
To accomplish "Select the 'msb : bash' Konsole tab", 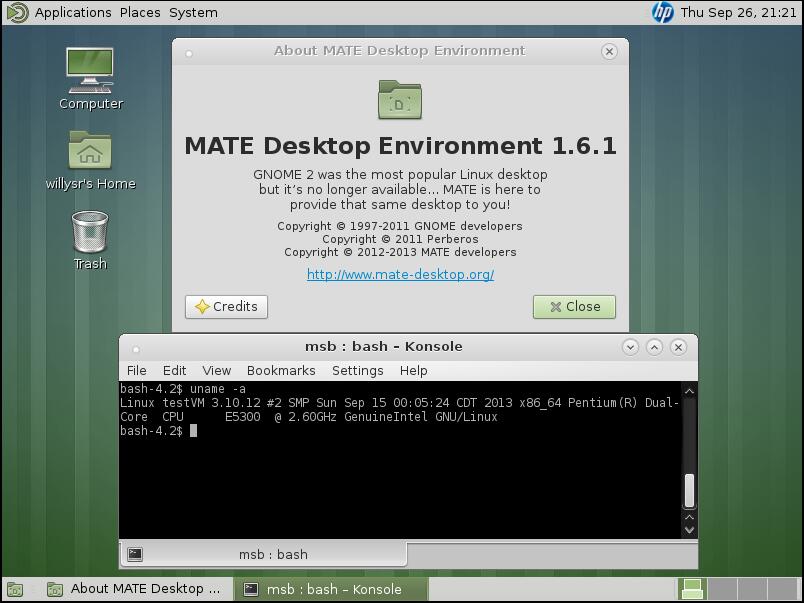I will 264,554.
